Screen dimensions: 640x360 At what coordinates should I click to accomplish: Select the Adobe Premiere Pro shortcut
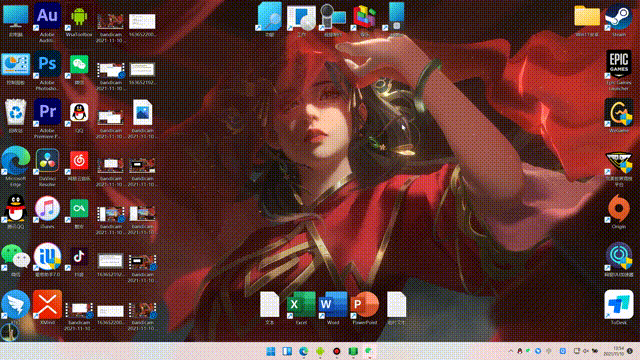[47, 112]
